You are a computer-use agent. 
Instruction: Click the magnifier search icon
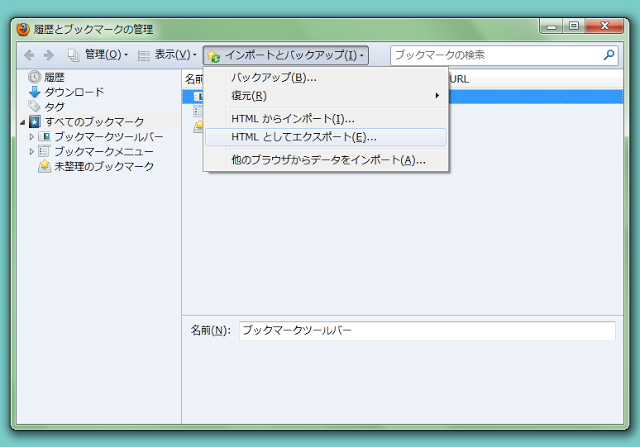point(609,55)
